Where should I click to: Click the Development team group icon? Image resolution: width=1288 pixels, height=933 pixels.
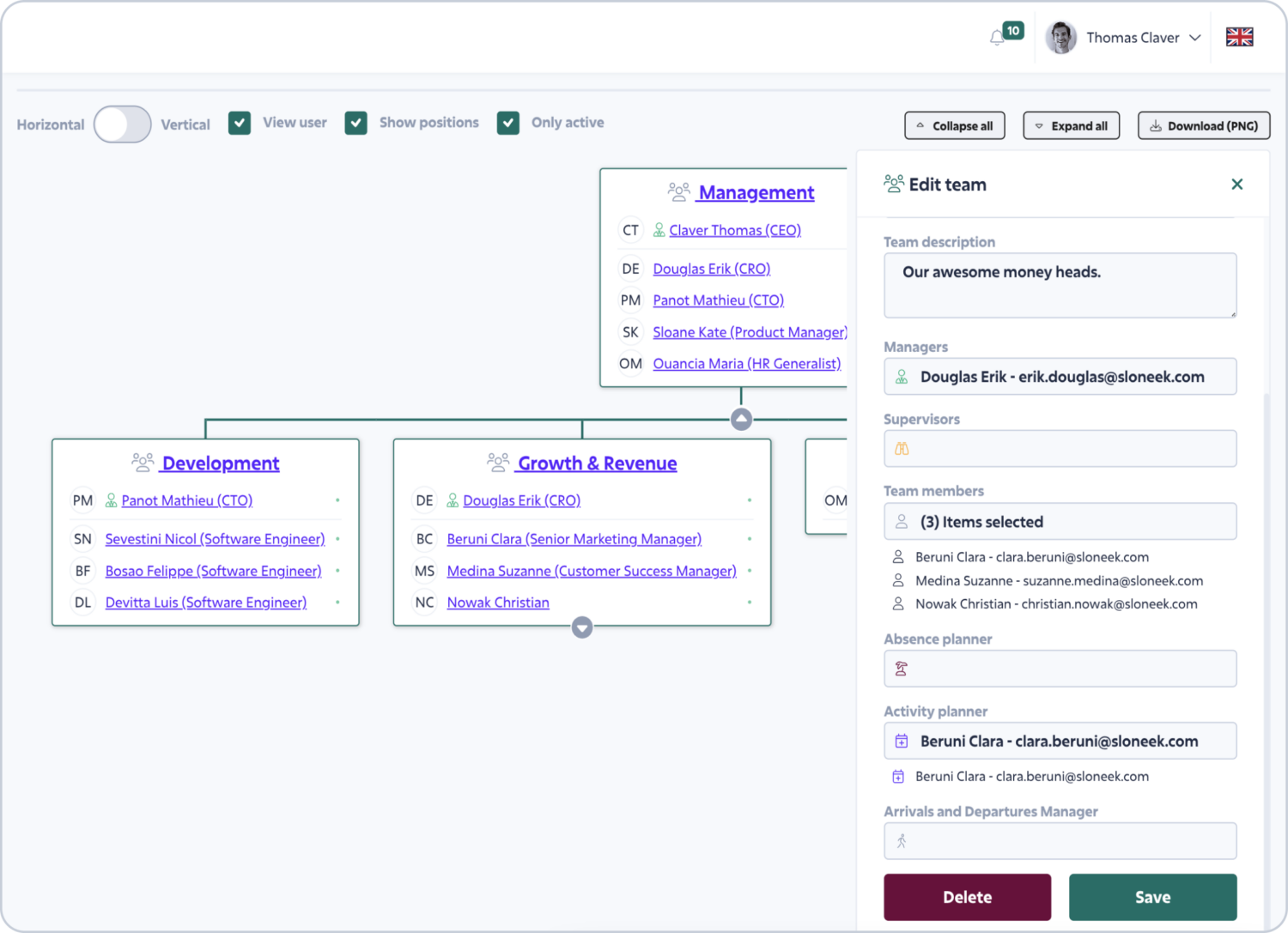pos(143,463)
